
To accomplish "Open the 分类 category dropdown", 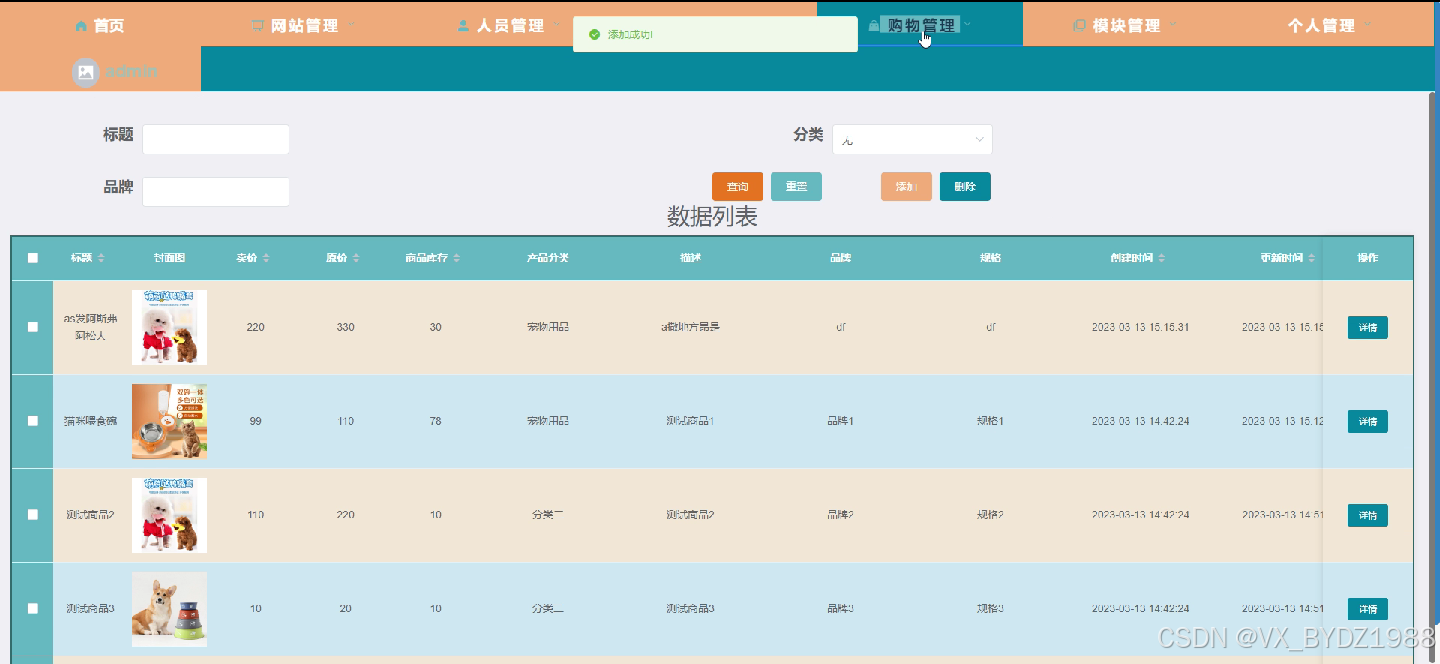I will [912, 140].
